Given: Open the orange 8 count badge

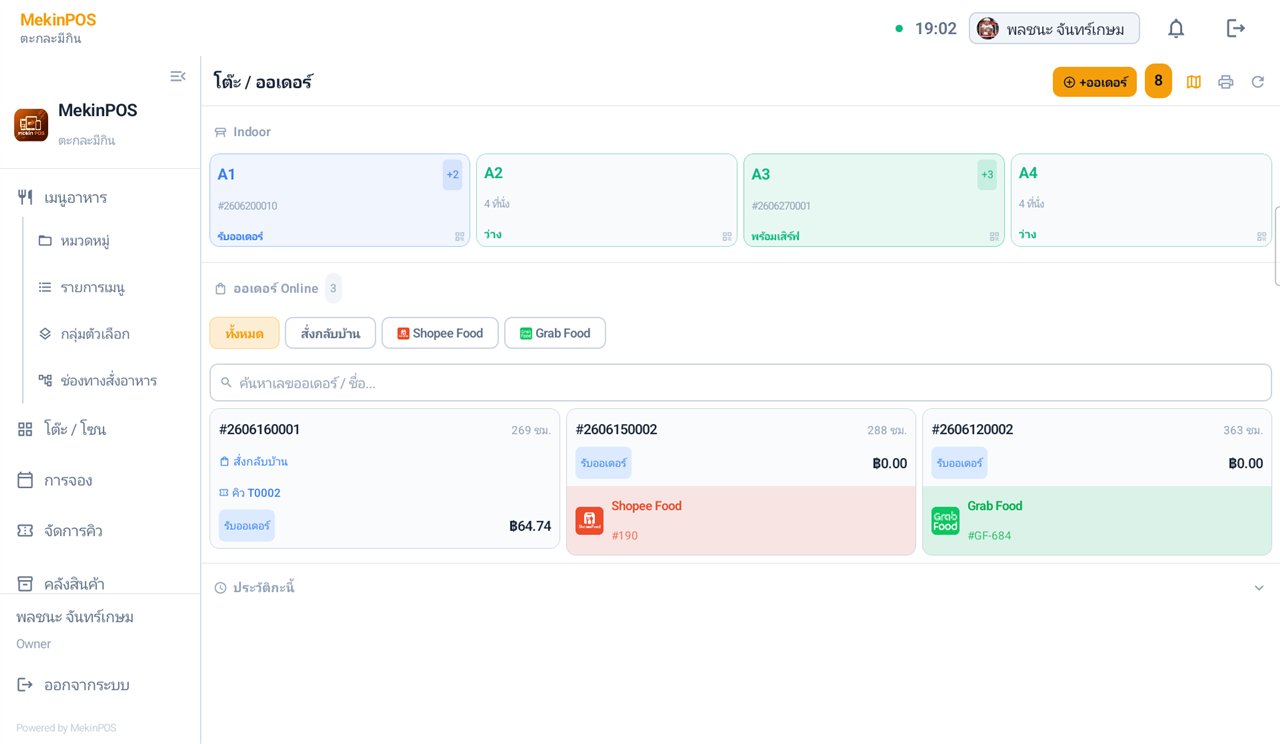Looking at the screenshot, I should [x=1158, y=81].
